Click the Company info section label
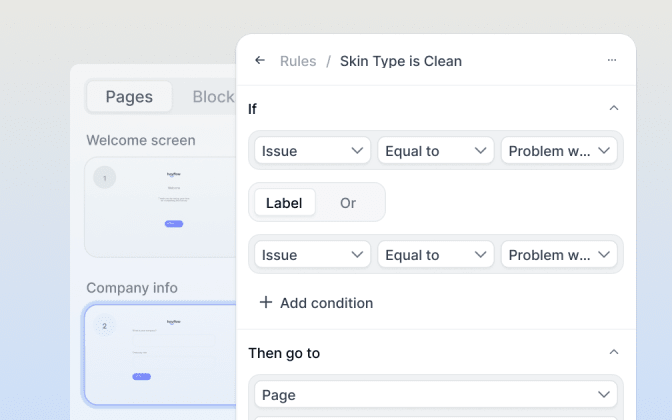The width and height of the screenshot is (672, 420). (x=132, y=288)
